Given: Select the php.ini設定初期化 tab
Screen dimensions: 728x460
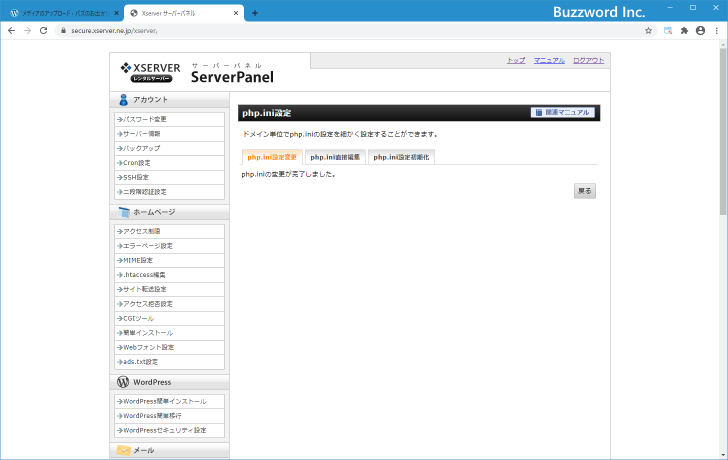Looking at the screenshot, I should tap(400, 157).
